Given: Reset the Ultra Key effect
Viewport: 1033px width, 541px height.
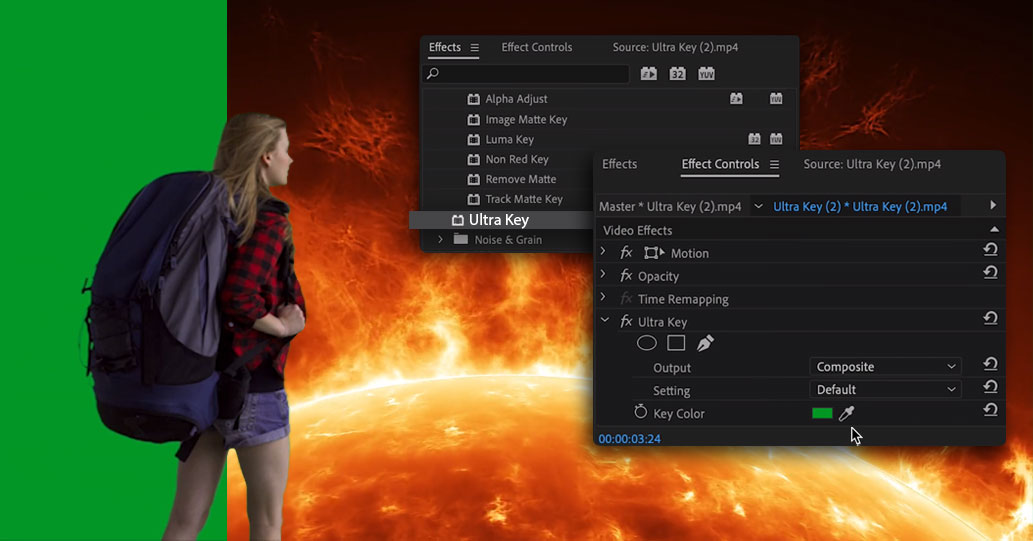Looking at the screenshot, I should click(990, 319).
